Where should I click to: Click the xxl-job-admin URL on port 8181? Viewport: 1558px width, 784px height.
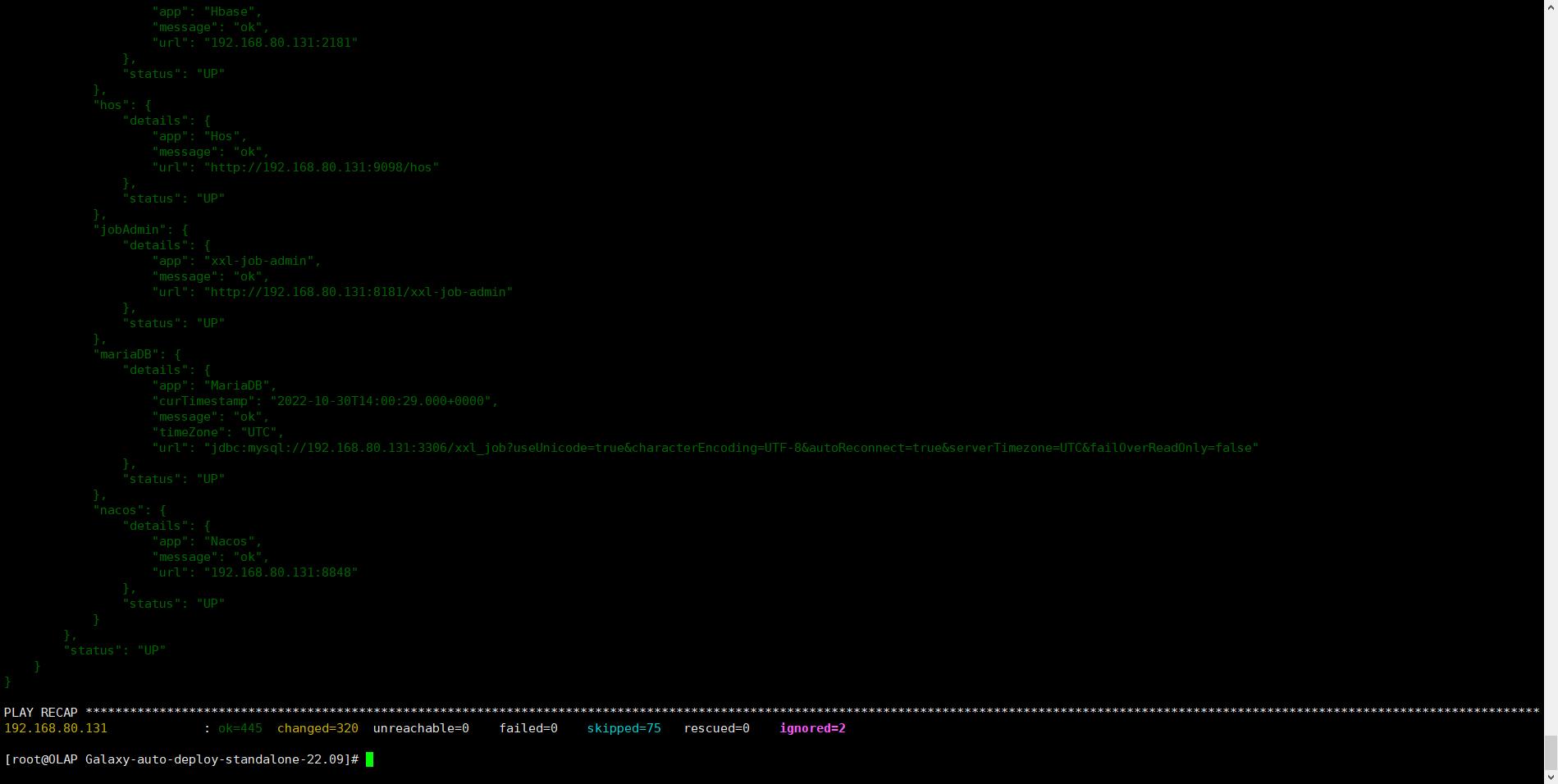click(x=358, y=292)
